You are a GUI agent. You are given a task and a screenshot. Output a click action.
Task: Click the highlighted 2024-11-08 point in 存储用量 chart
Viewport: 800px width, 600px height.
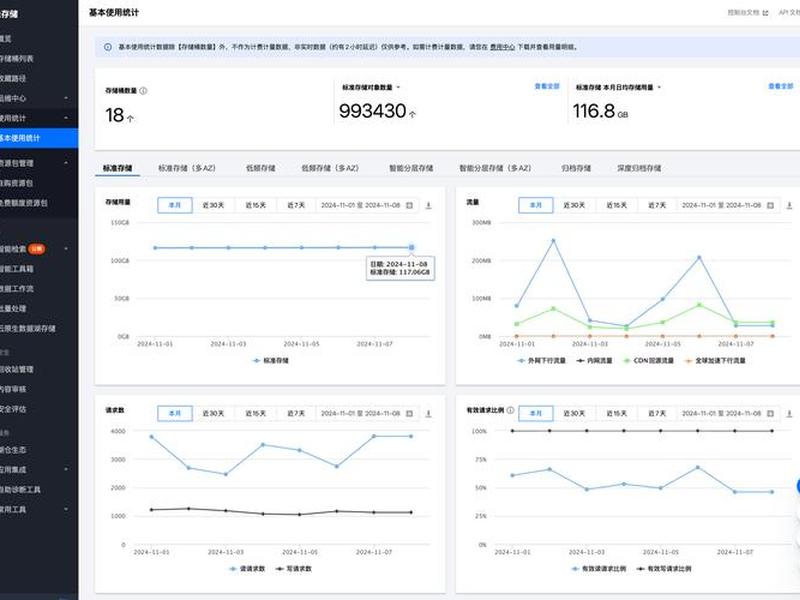(411, 247)
